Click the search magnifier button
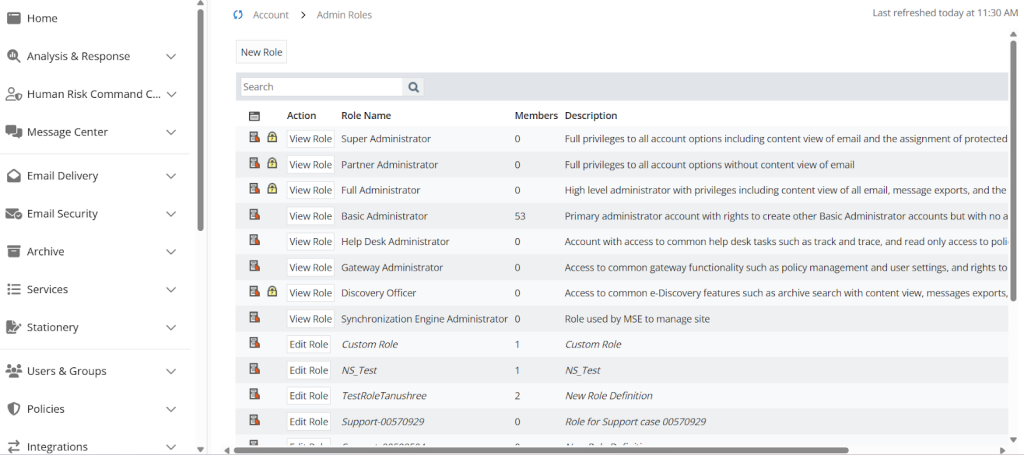The width and height of the screenshot is (1024, 455). click(413, 87)
